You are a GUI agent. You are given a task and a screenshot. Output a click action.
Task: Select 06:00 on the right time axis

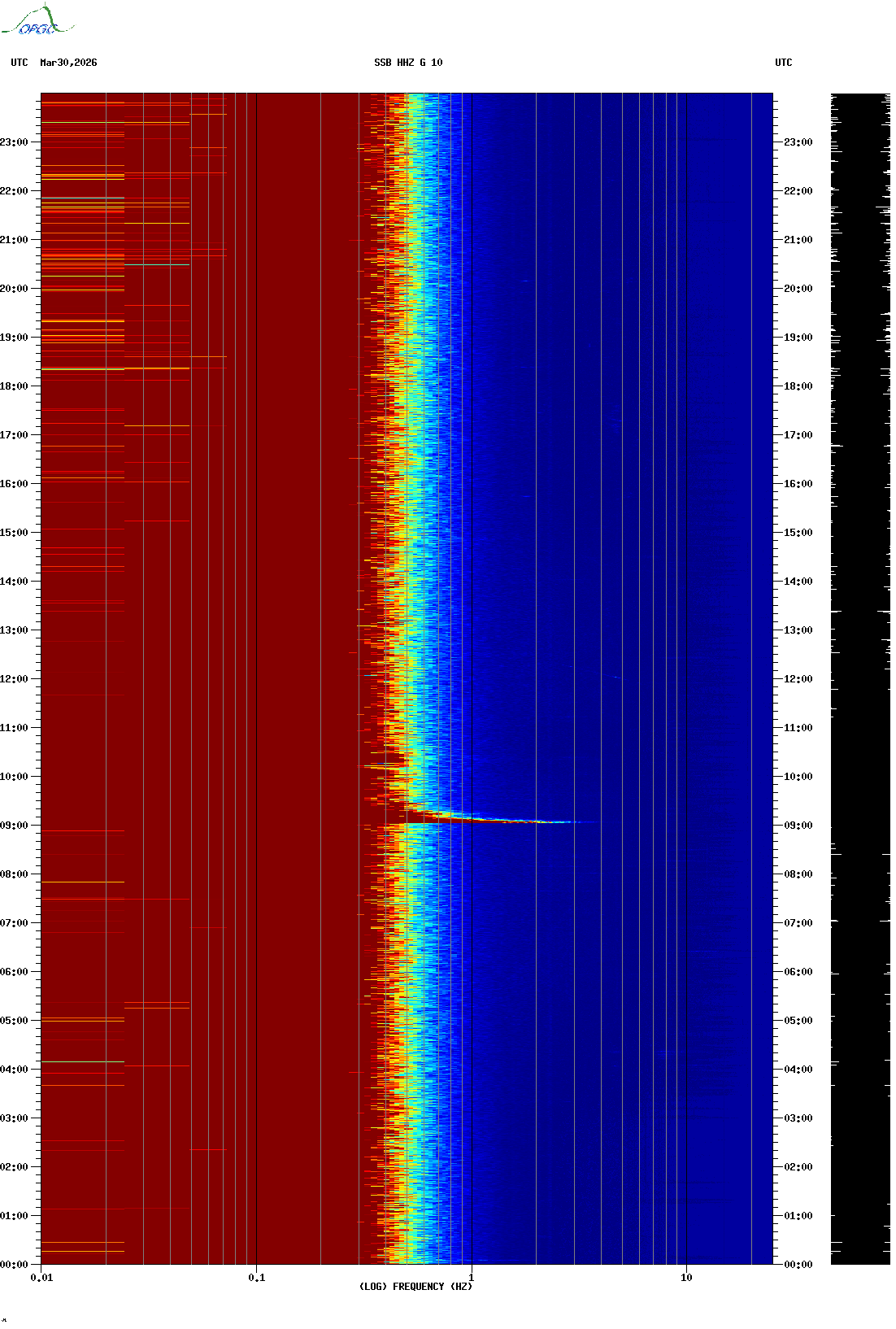(798, 972)
